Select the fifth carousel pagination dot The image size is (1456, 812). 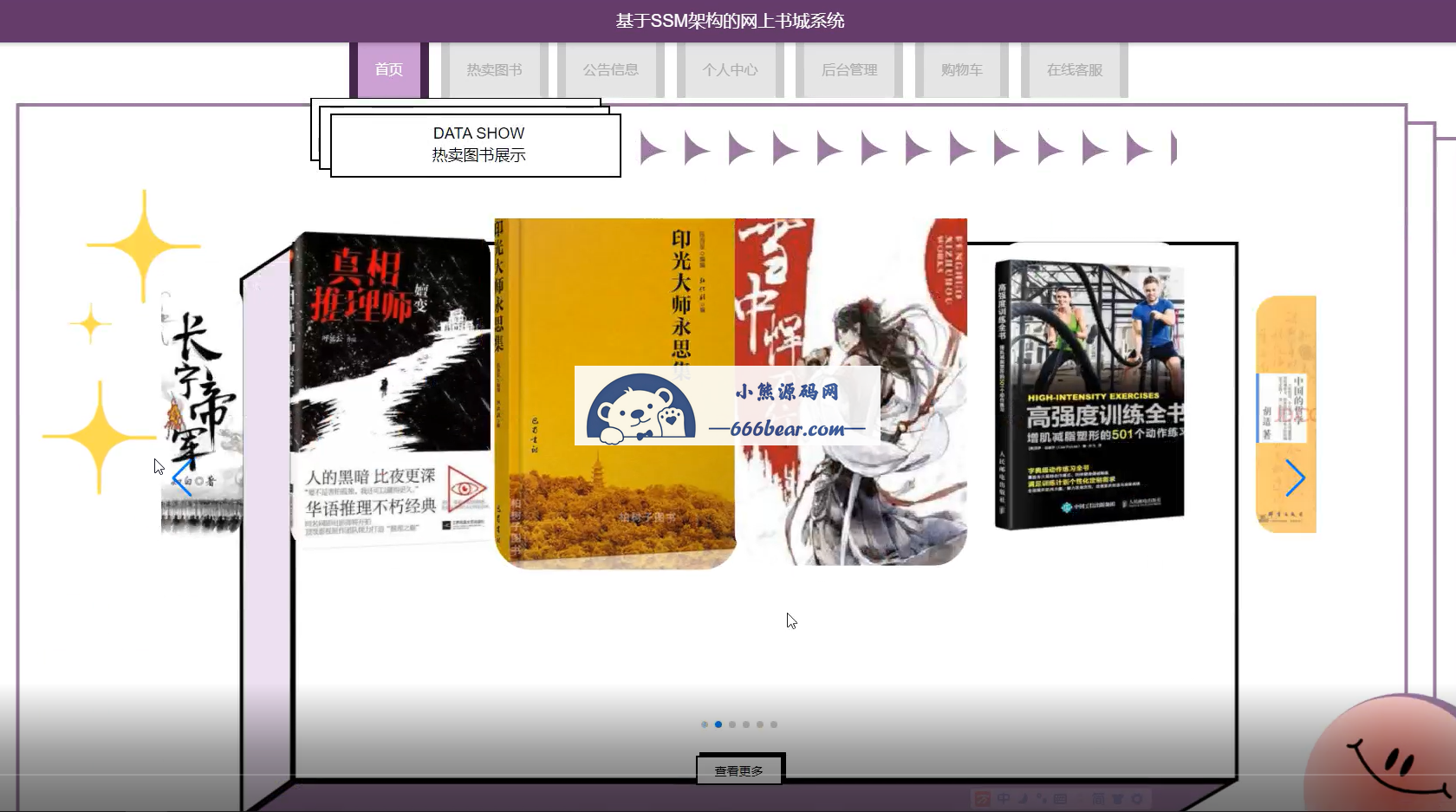point(760,724)
